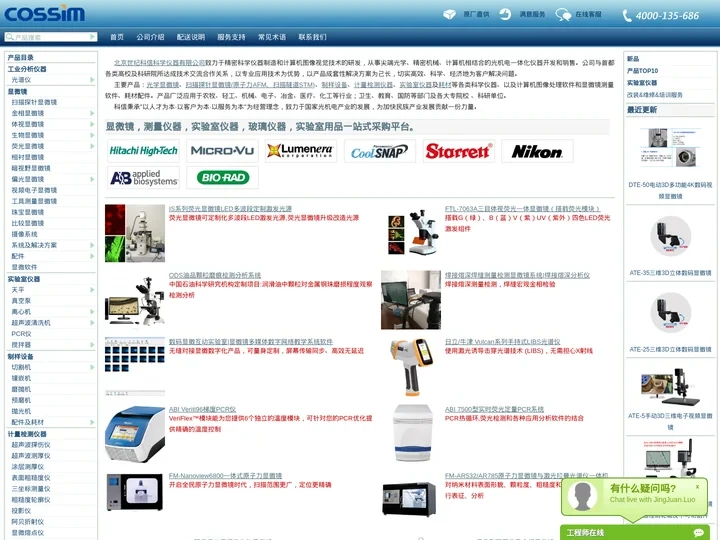Focus the 产品搜索 search field
Image resolution: width=720 pixels, height=540 pixels.
pyautogui.click(x=51, y=37)
